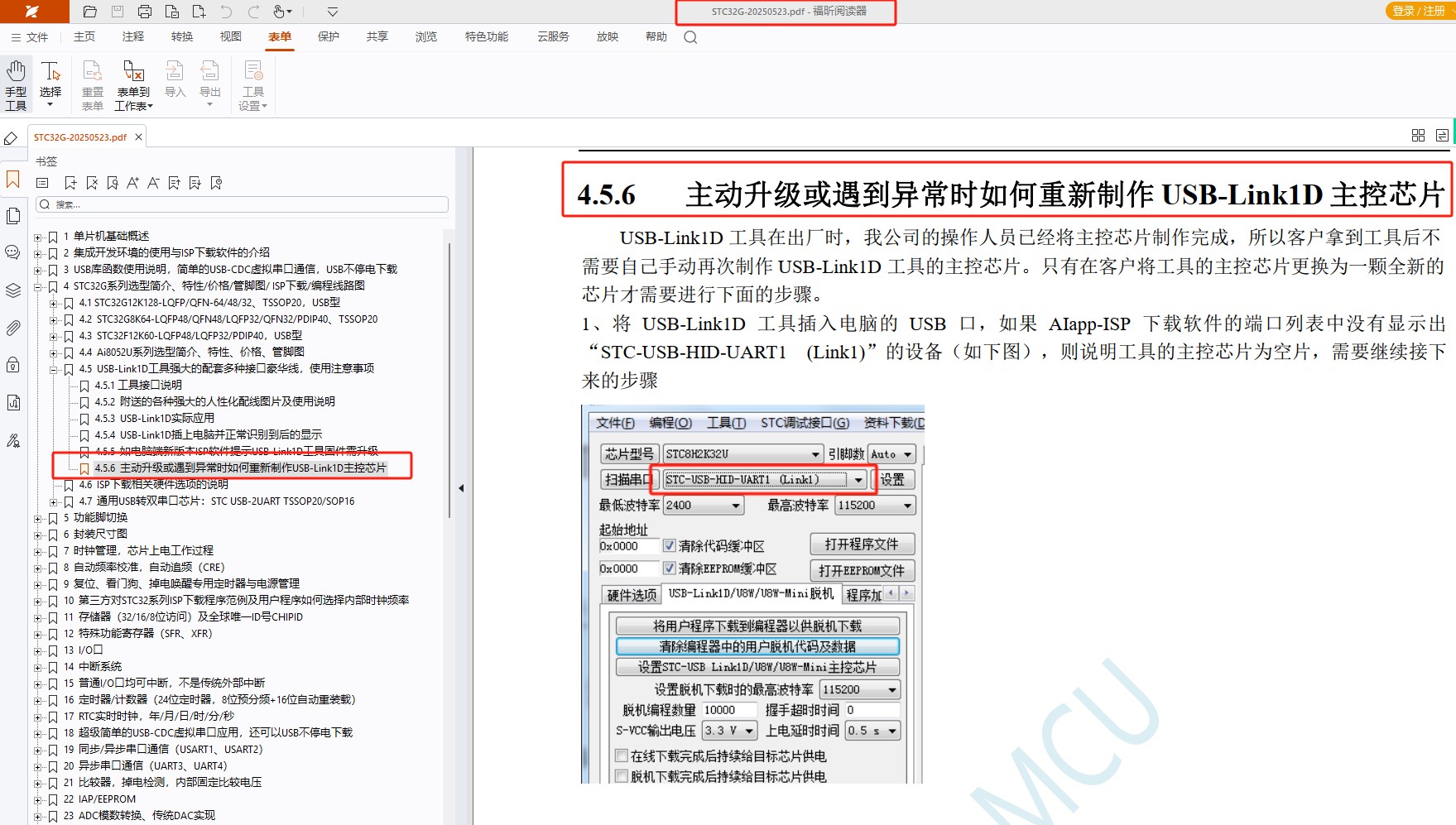The image size is (1456, 825).
Task: Close the STC32G-20250523.pdf tab
Action: 138,137
